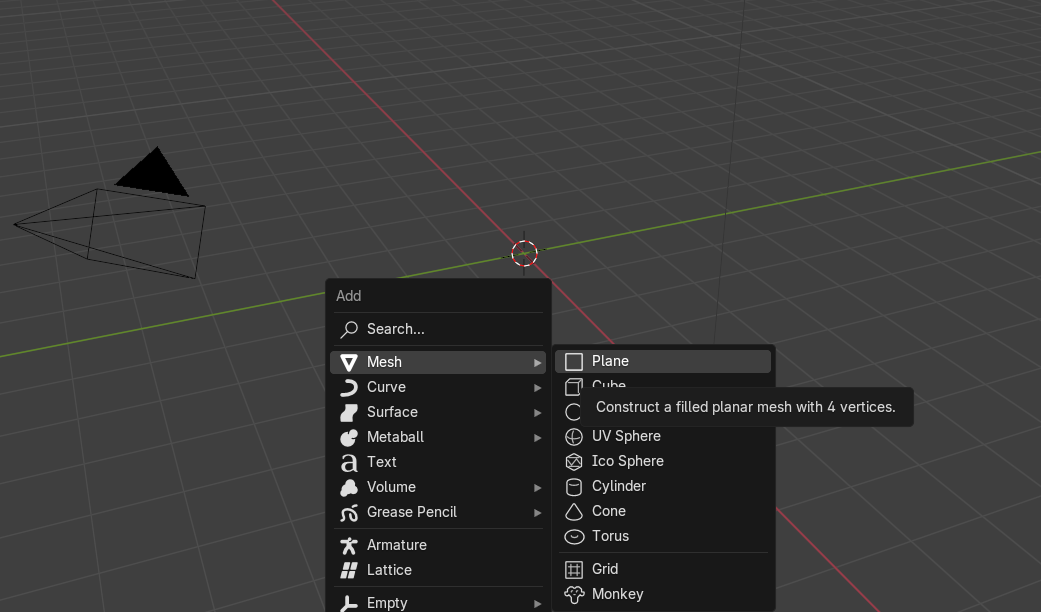1041x612 pixels.
Task: Click the Search magnifier icon
Action: point(349,329)
